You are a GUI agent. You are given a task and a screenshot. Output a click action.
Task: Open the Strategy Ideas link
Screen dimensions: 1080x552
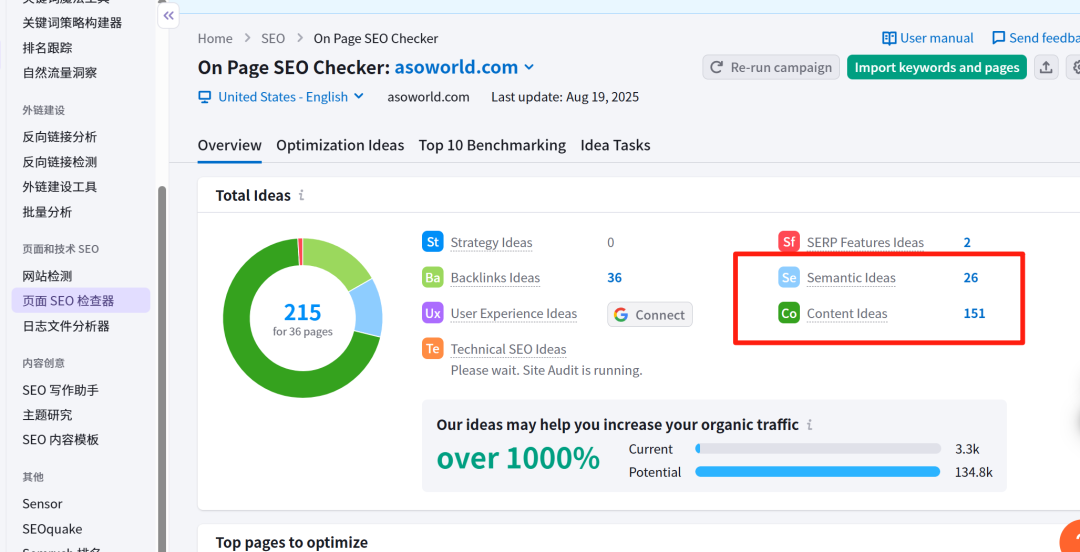click(491, 243)
